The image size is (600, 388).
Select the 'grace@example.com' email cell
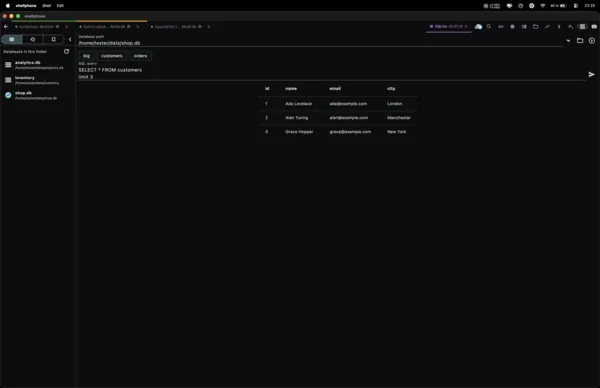tap(350, 132)
